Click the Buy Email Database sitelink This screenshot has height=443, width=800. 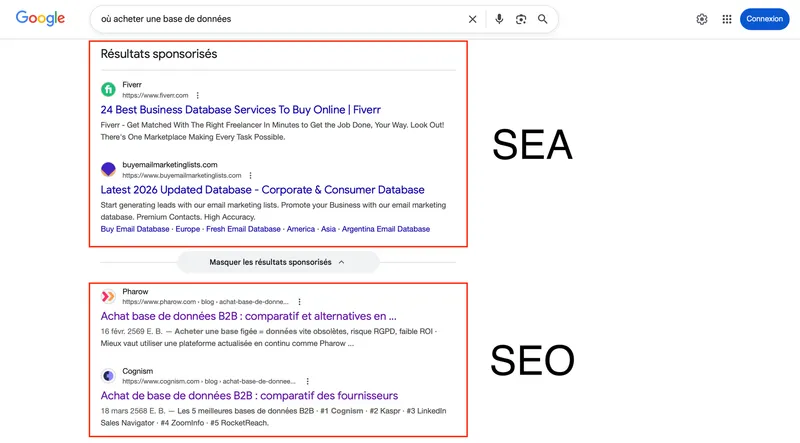pyautogui.click(x=135, y=229)
